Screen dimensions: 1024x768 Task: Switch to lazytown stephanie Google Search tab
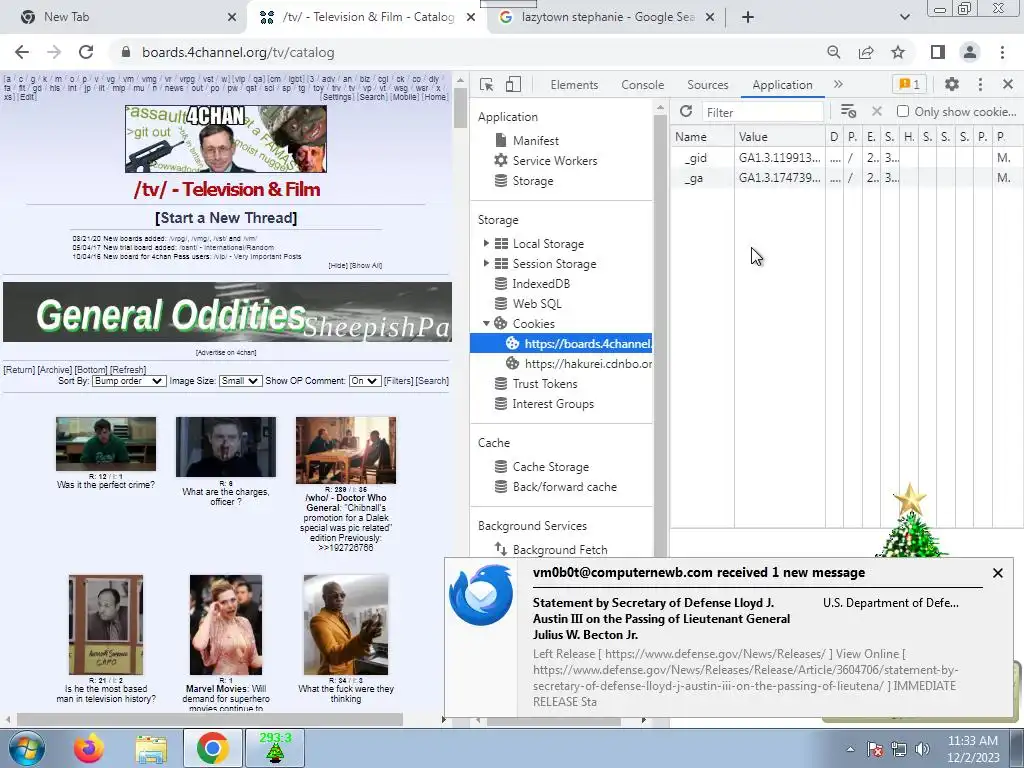pyautogui.click(x=607, y=17)
